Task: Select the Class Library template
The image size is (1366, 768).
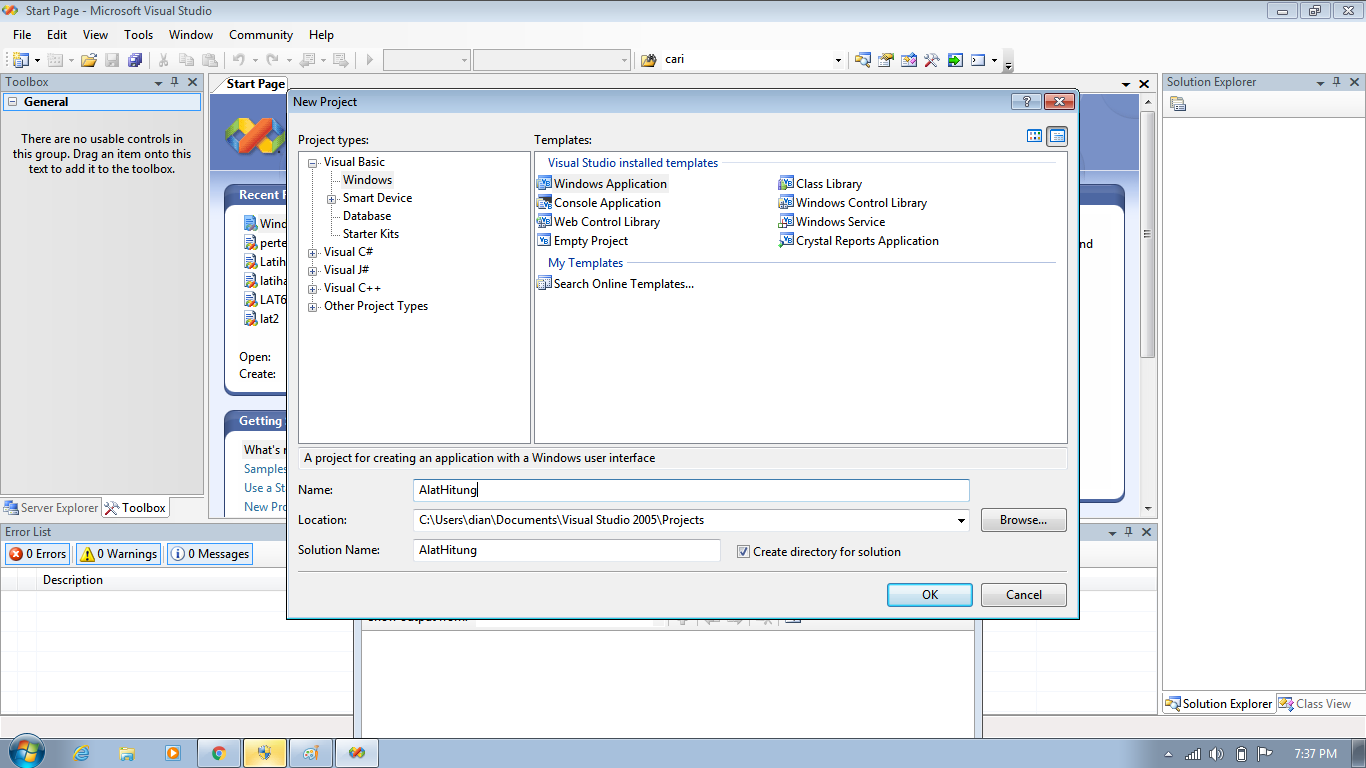Action: click(x=821, y=184)
